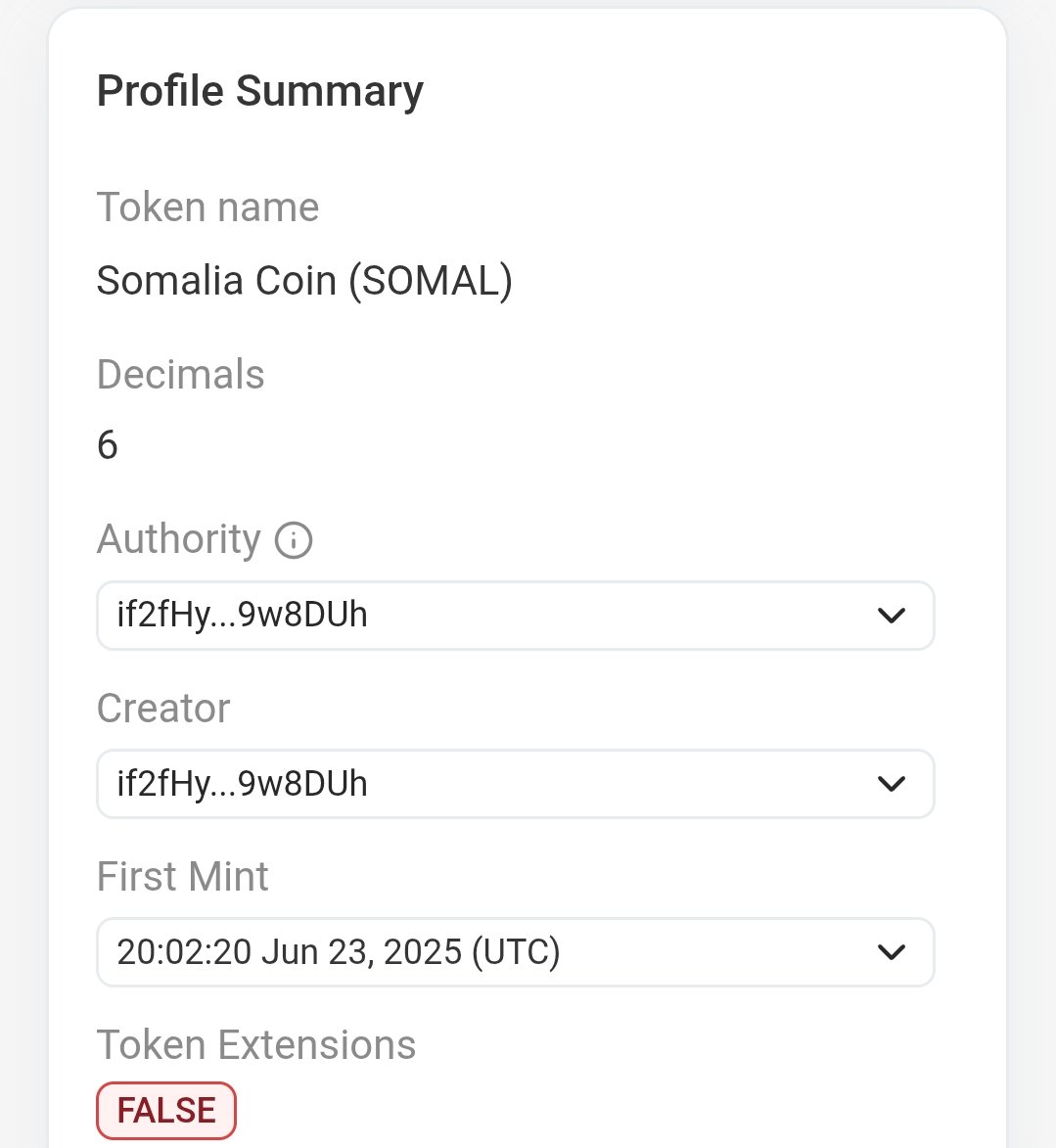Viewport: 1056px width, 1148px height.
Task: Click the 20:02:20 time in First Mint
Action: click(185, 952)
